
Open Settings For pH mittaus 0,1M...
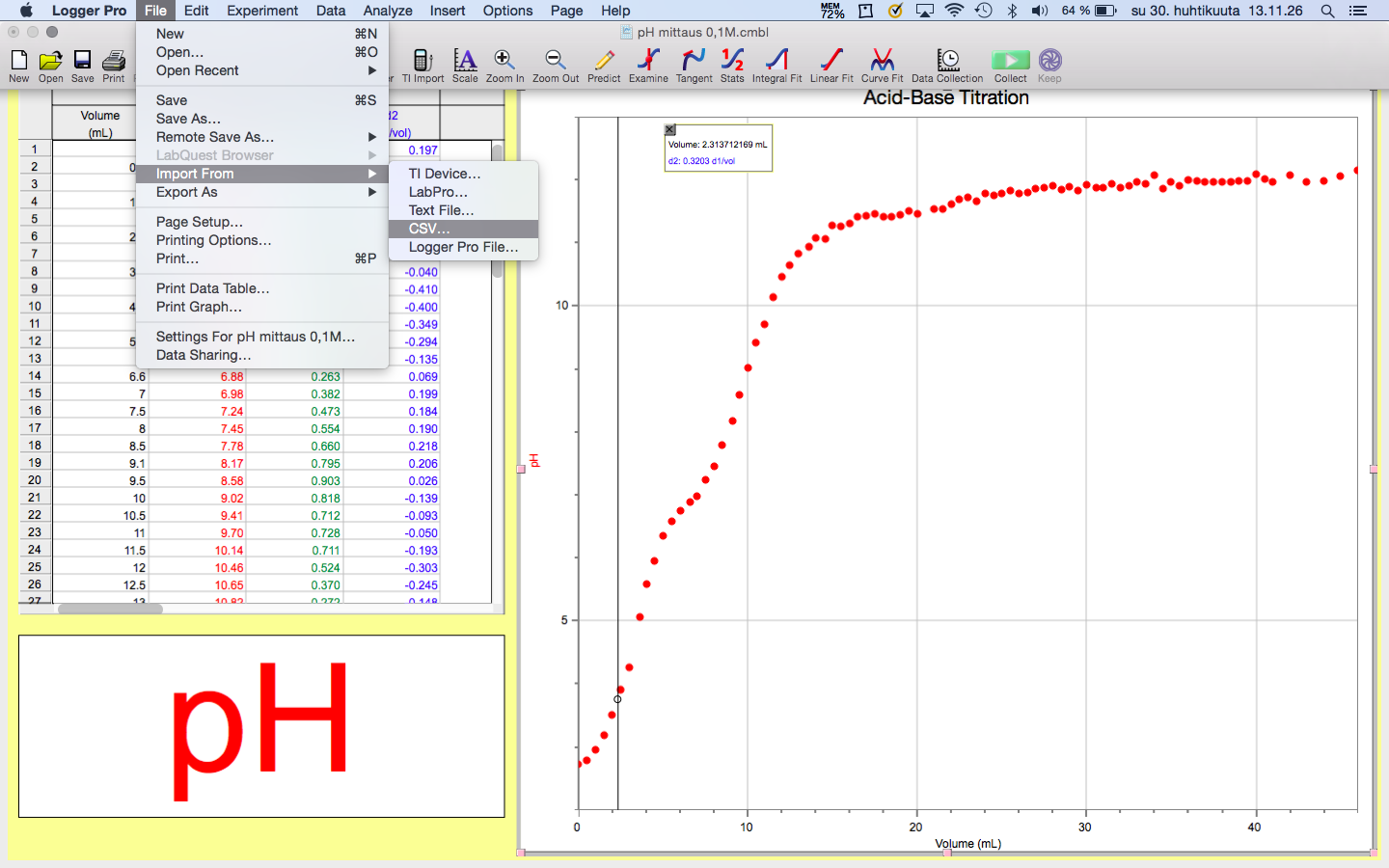click(262, 337)
